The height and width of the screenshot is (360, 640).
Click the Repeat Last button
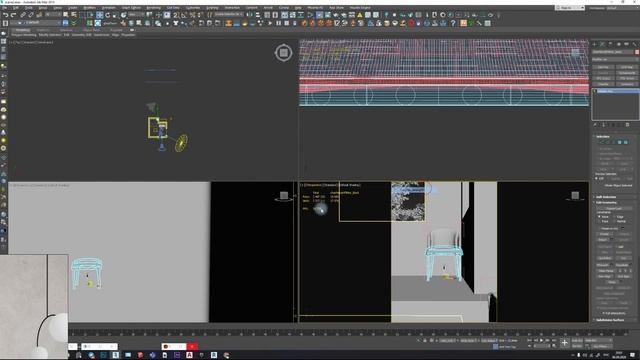(615, 209)
